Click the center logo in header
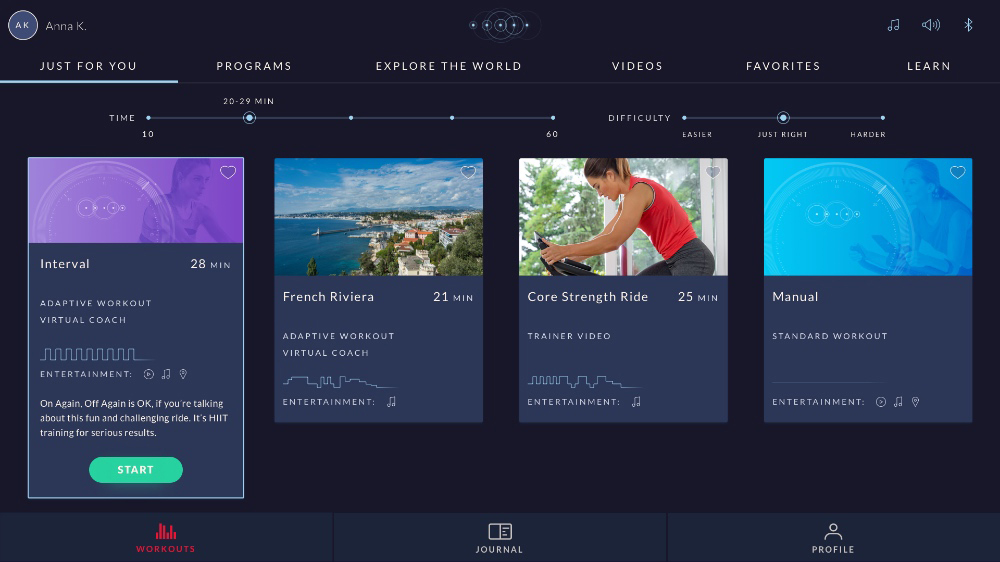The width and height of the screenshot is (1000, 562). [500, 25]
